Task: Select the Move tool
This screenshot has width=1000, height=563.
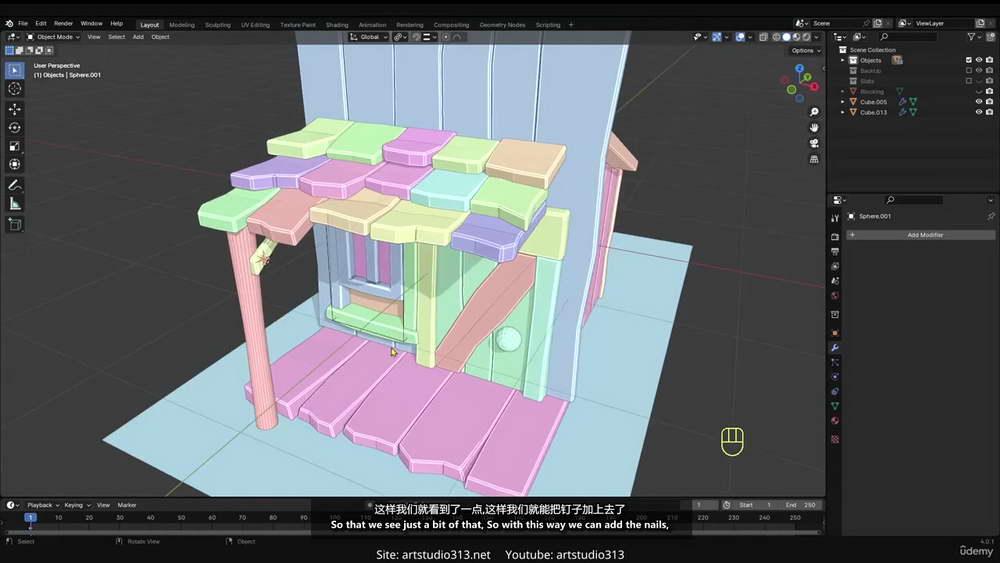Action: point(15,110)
